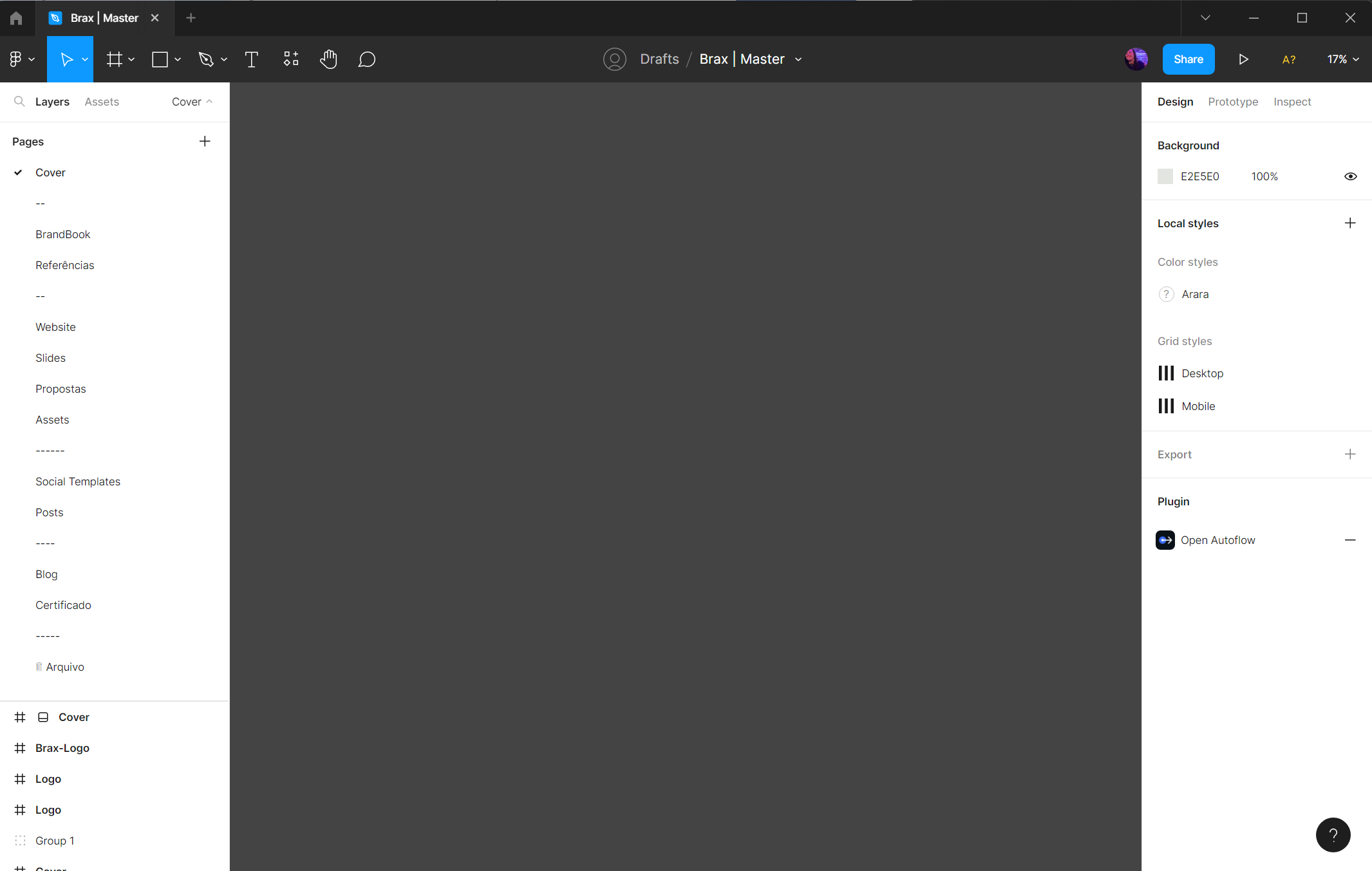The height and width of the screenshot is (871, 1372).
Task: Close the Brax | Master tab
Action: tap(155, 18)
